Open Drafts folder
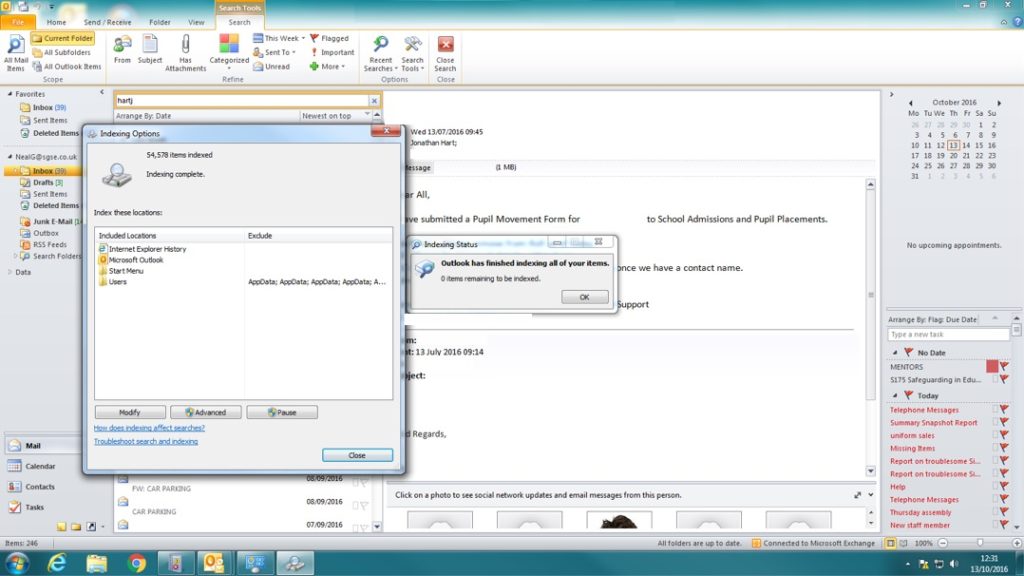This screenshot has height=576, width=1024. pyautogui.click(x=43, y=183)
